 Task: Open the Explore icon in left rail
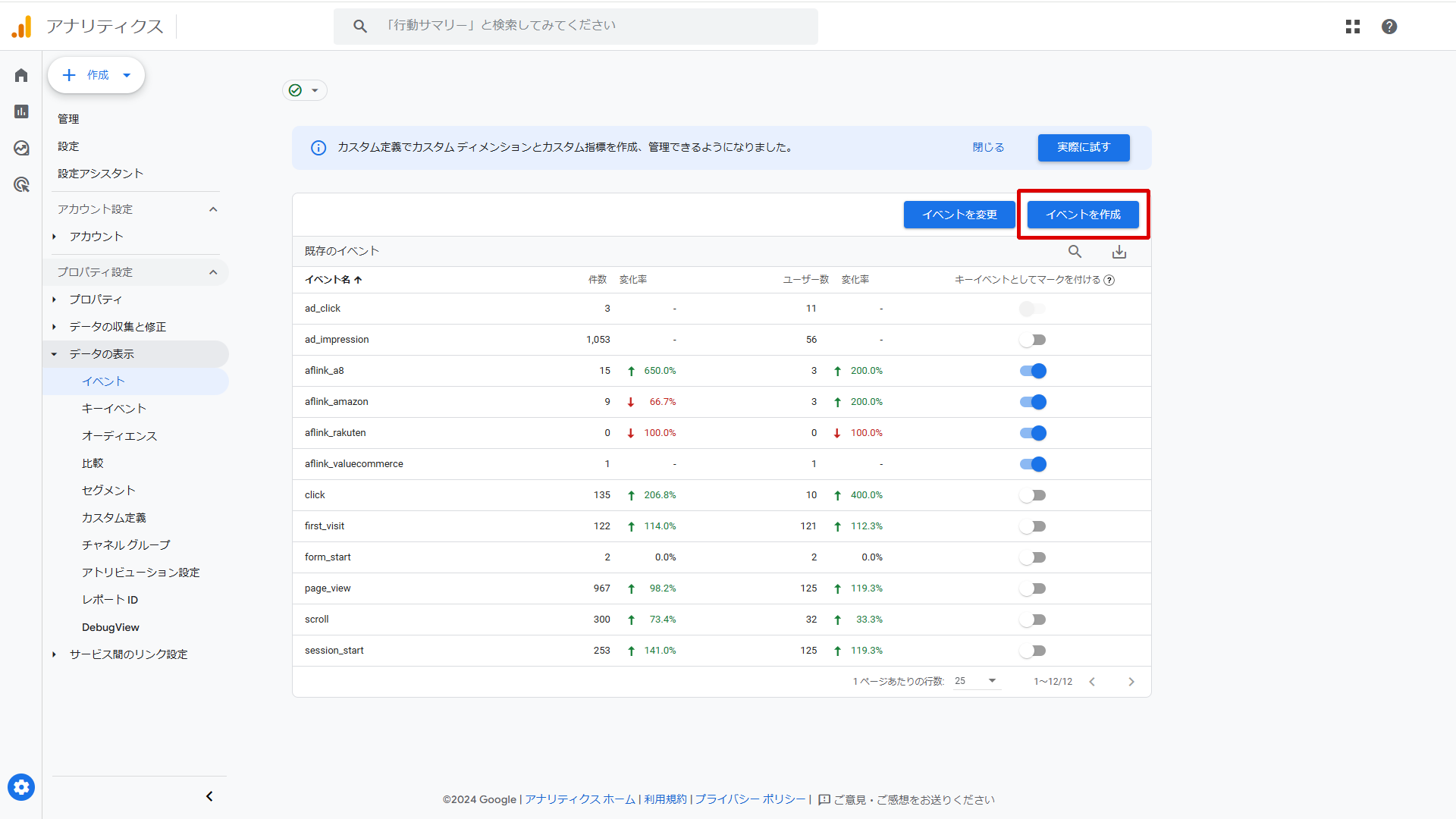point(21,148)
